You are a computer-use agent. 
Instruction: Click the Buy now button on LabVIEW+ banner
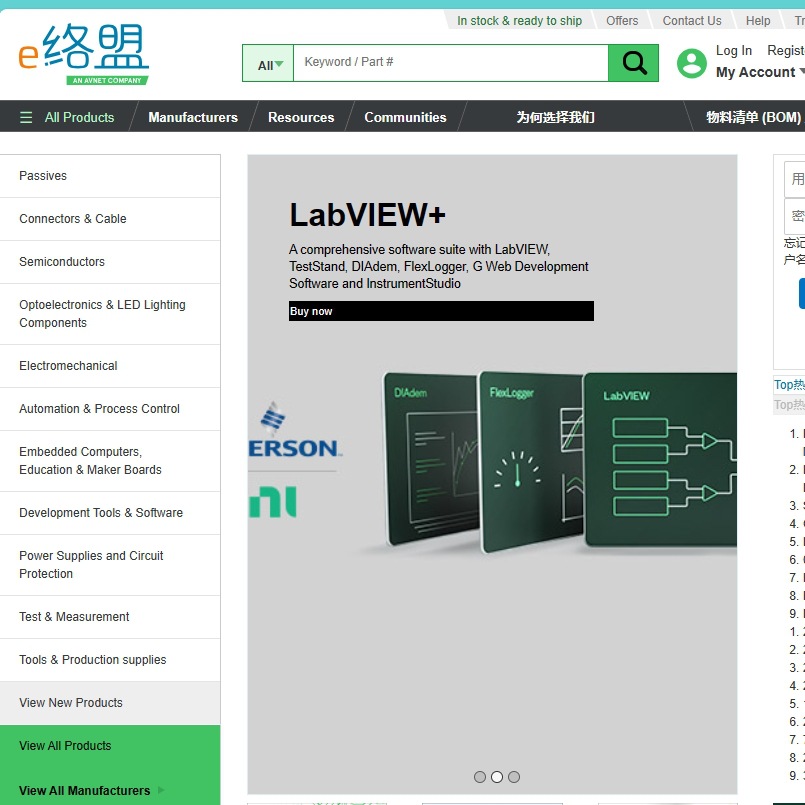tap(441, 311)
